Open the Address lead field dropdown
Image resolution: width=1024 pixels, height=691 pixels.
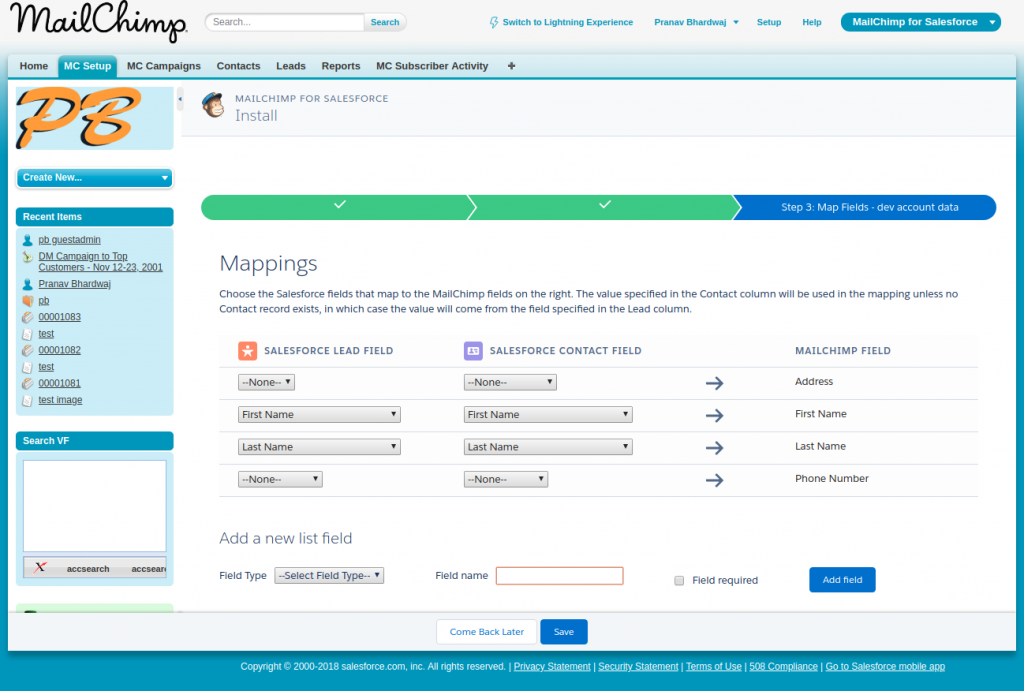pyautogui.click(x=266, y=382)
